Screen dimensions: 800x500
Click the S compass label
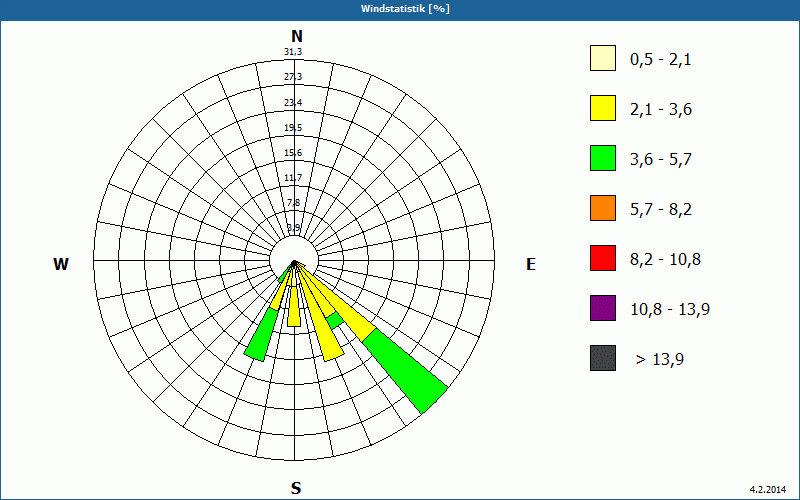point(296,489)
